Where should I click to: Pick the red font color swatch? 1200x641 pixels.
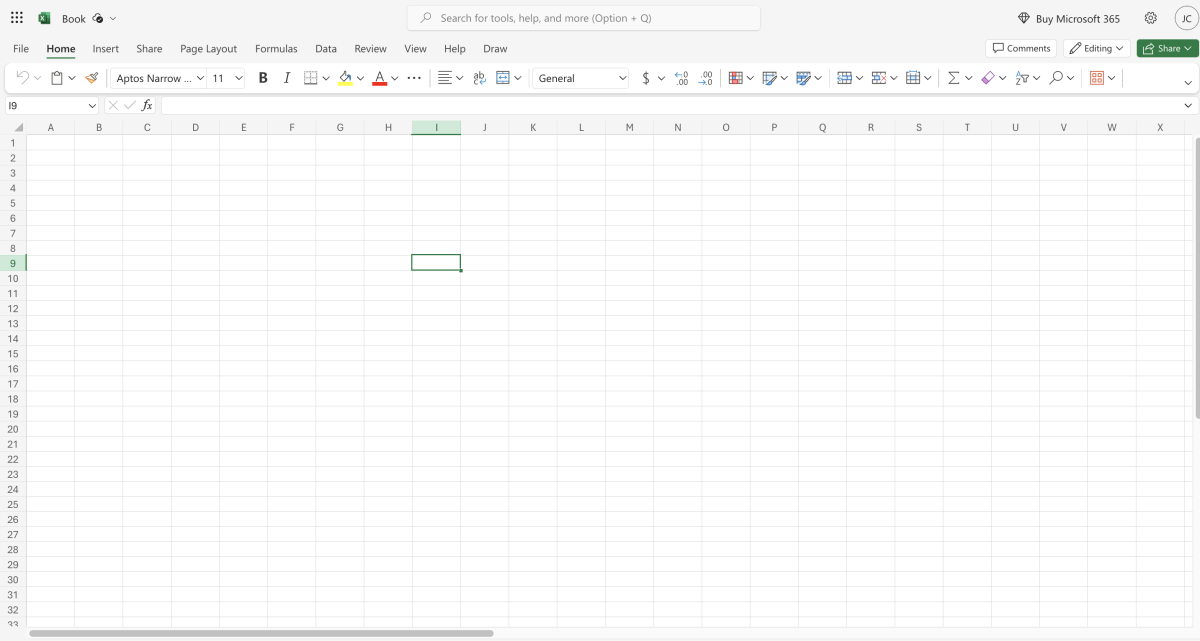point(381,77)
